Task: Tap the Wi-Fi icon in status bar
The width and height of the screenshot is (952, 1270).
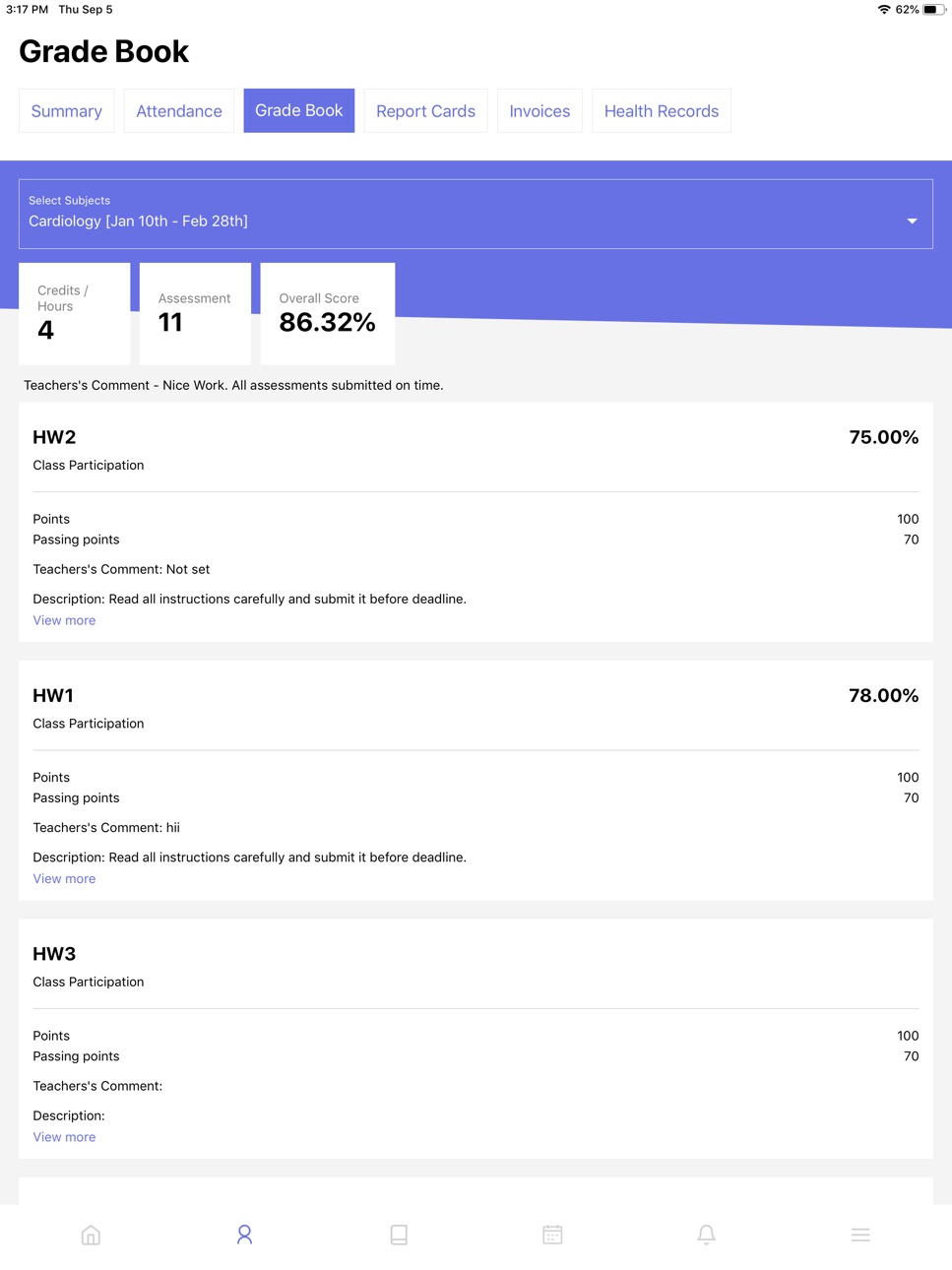Action: coord(884,10)
